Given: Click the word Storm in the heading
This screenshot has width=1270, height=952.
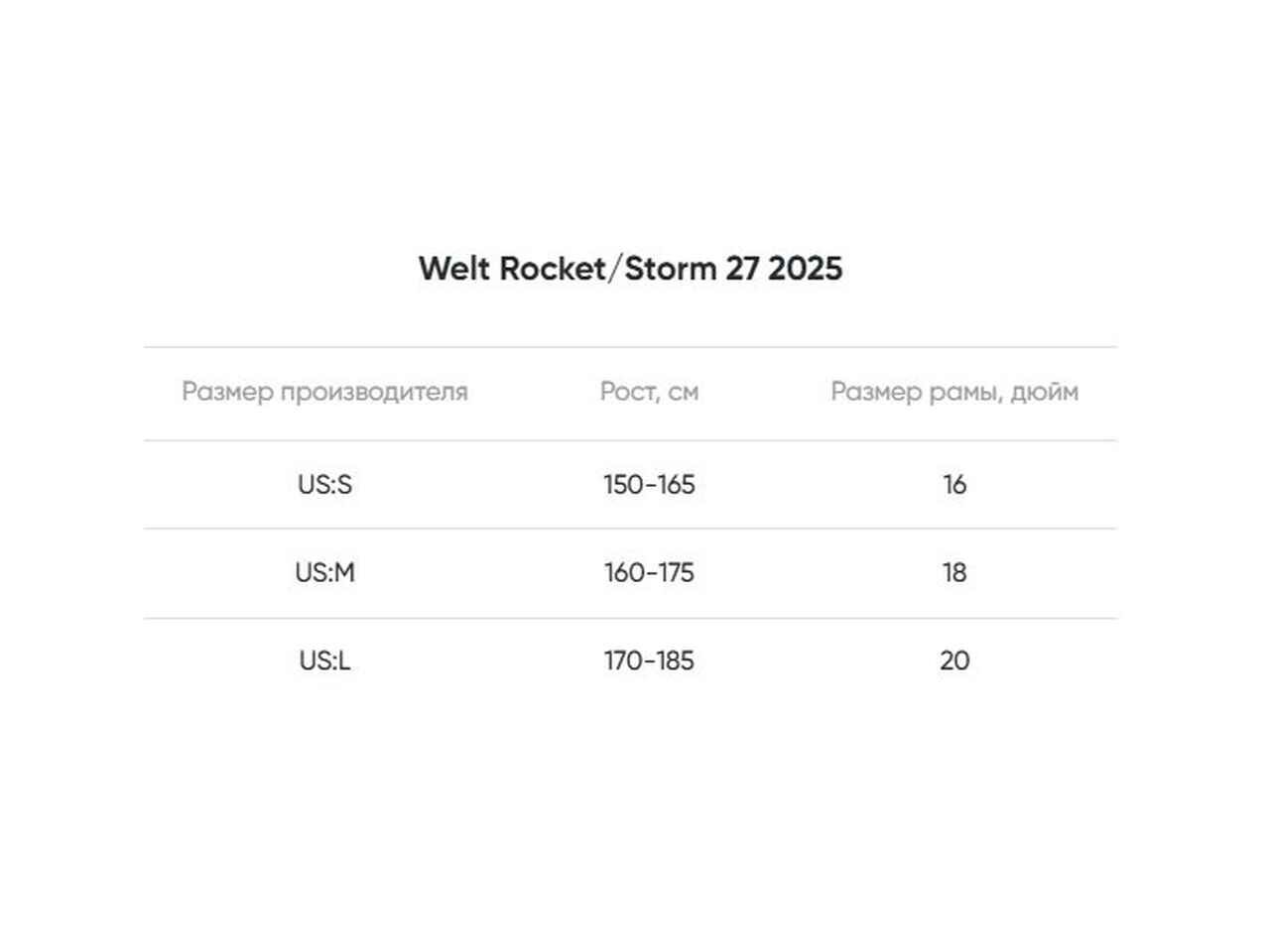Looking at the screenshot, I should tap(670, 269).
